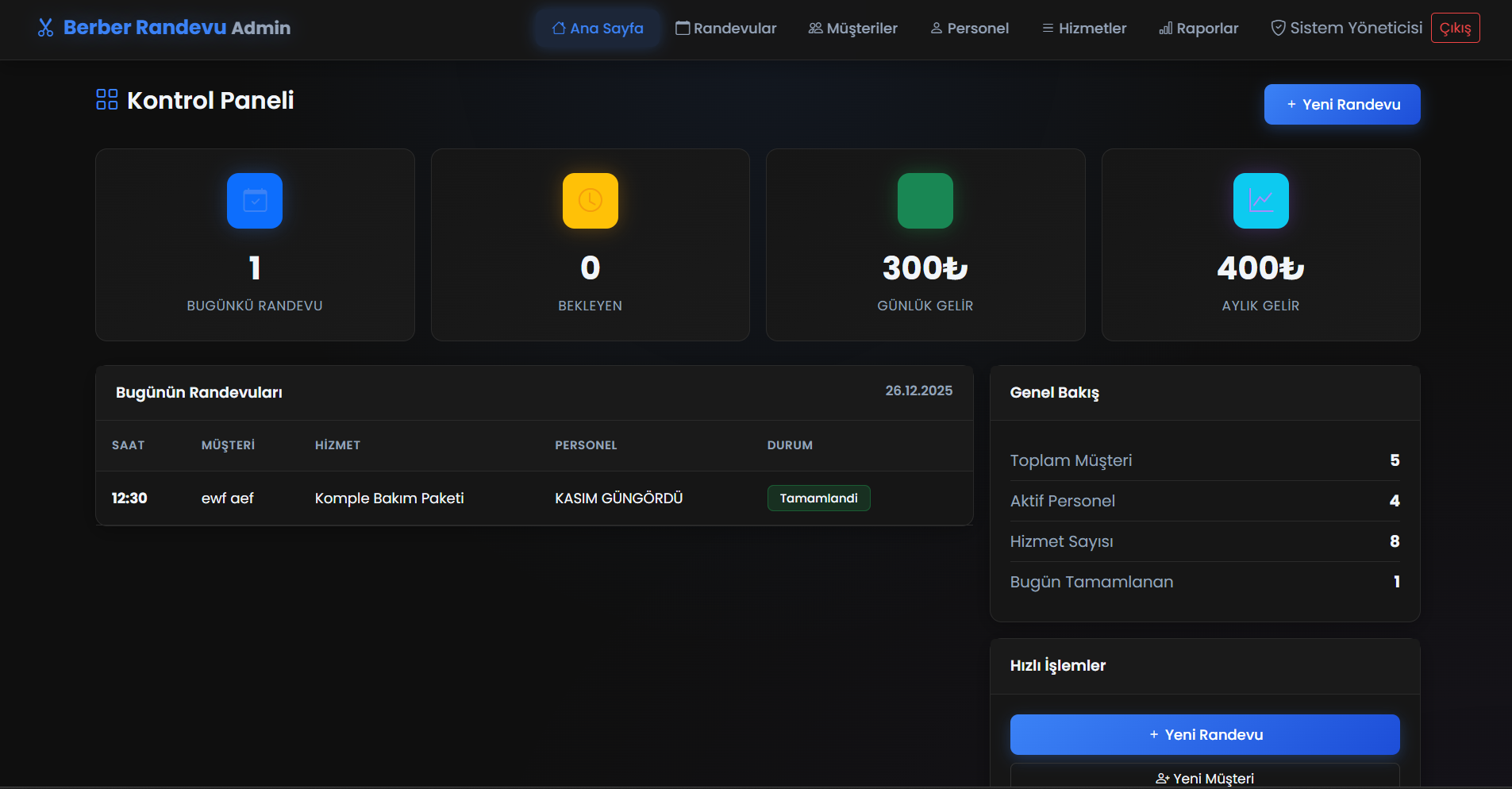Screen dimensions: 1512x789
Task: Open the Randevular menu item
Action: (x=726, y=29)
